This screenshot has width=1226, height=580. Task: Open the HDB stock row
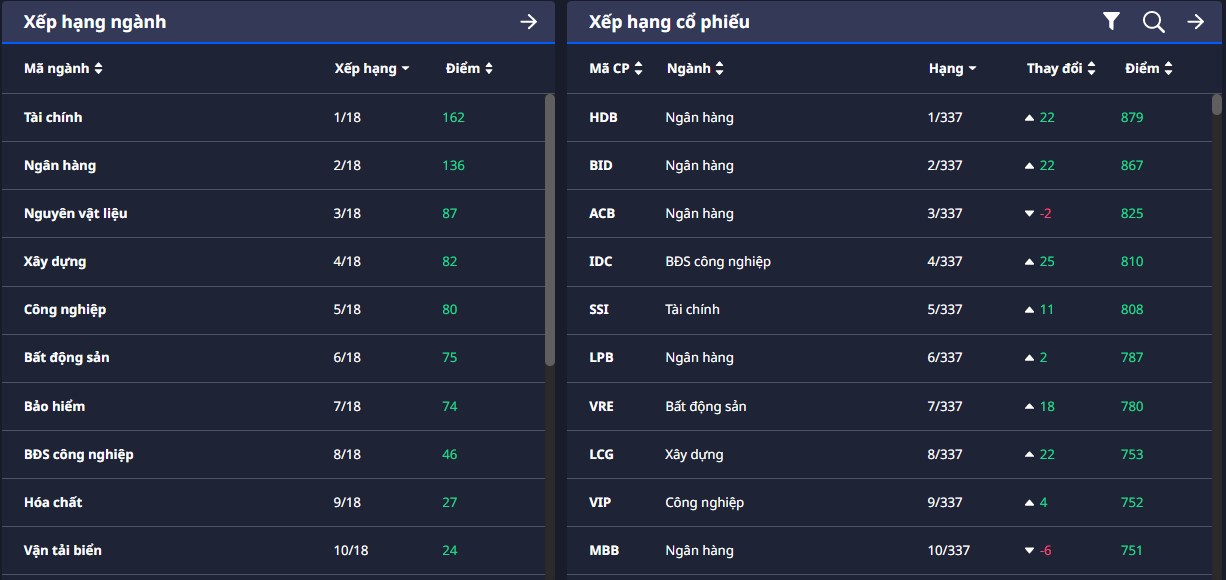pos(603,118)
